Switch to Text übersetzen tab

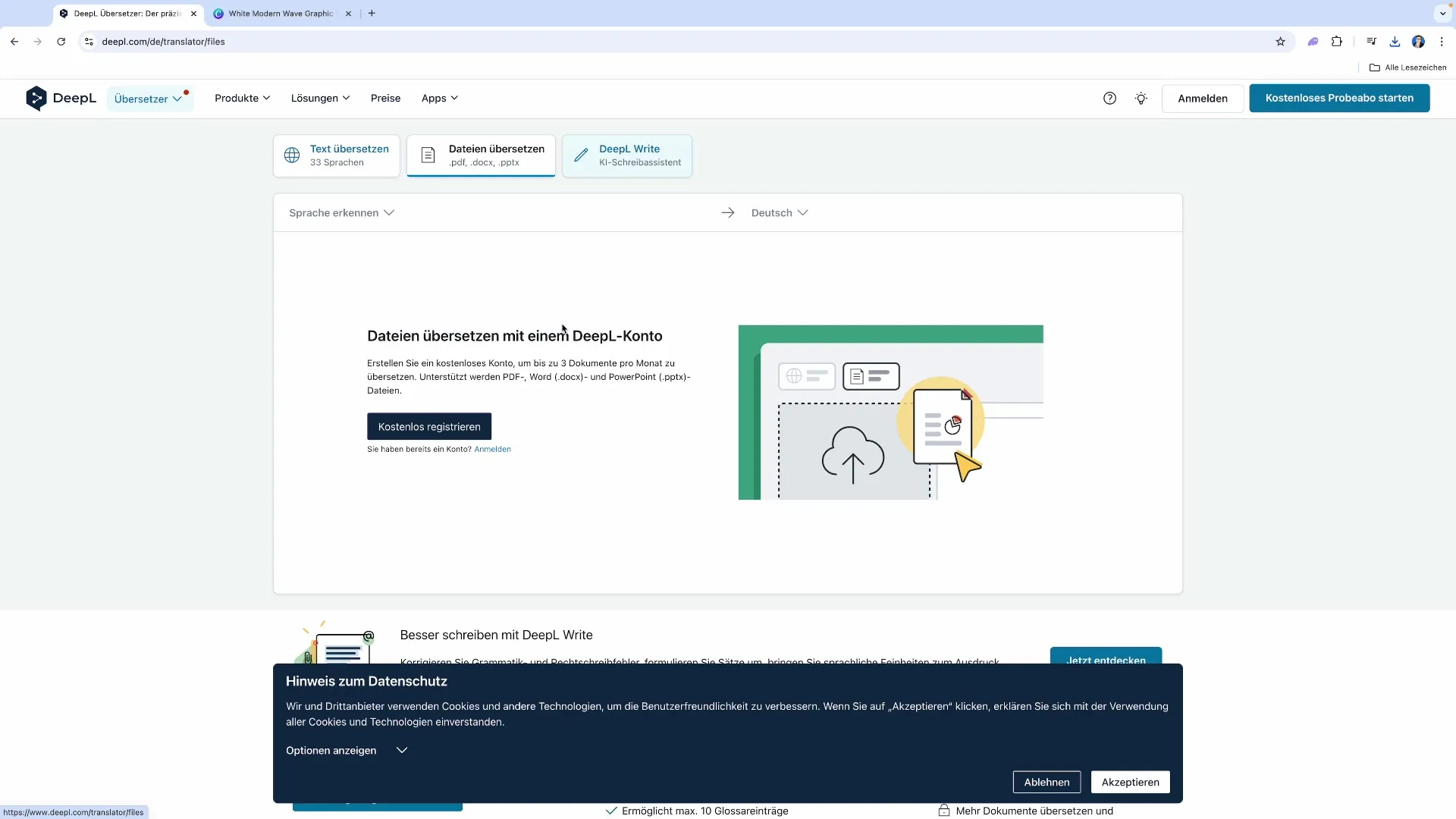point(337,155)
